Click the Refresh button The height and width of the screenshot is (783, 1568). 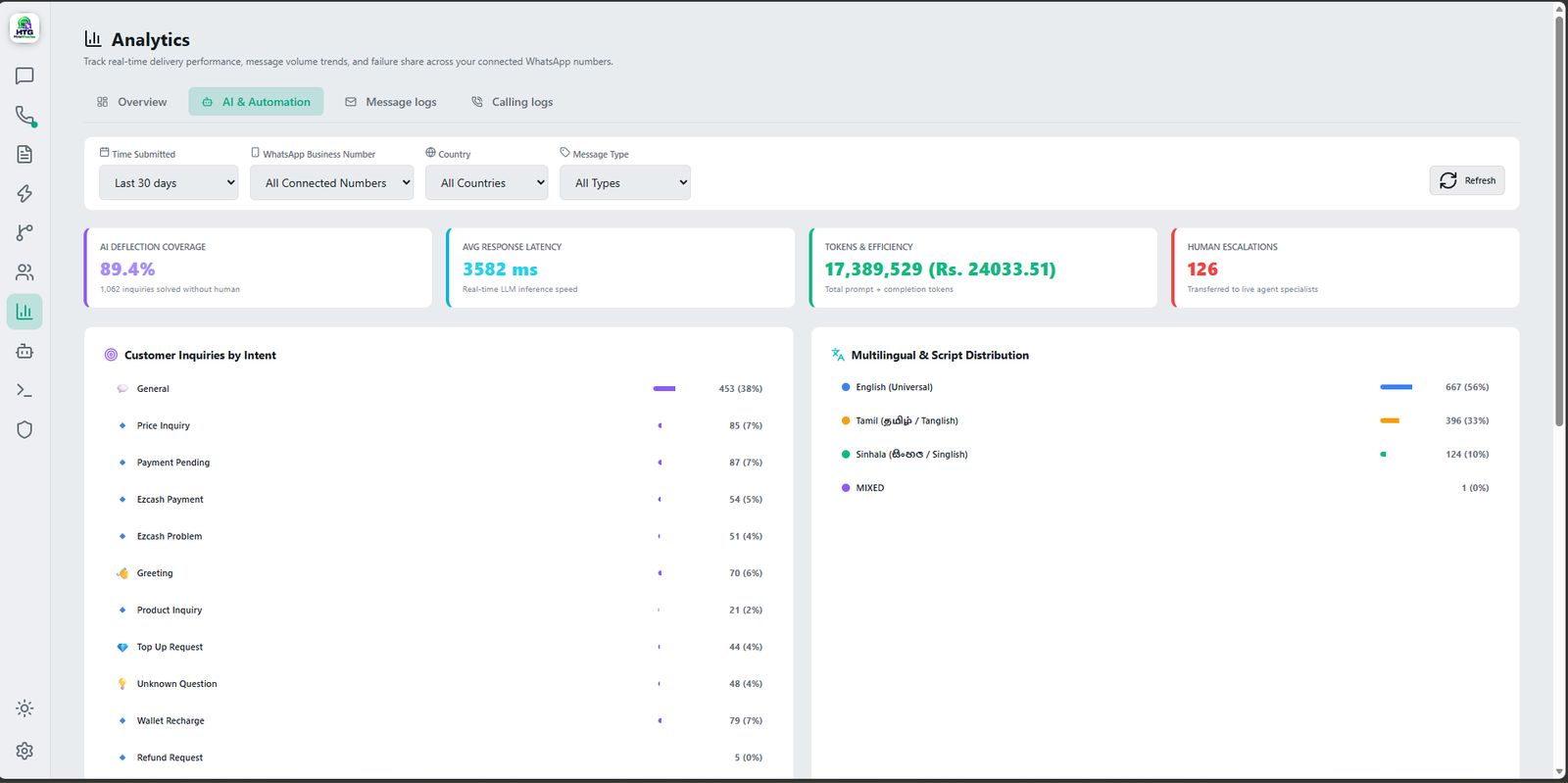coord(1467,180)
